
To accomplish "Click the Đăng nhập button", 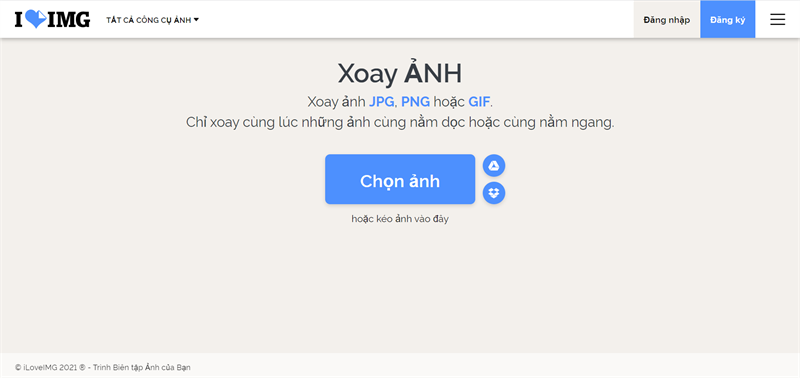I will [667, 20].
